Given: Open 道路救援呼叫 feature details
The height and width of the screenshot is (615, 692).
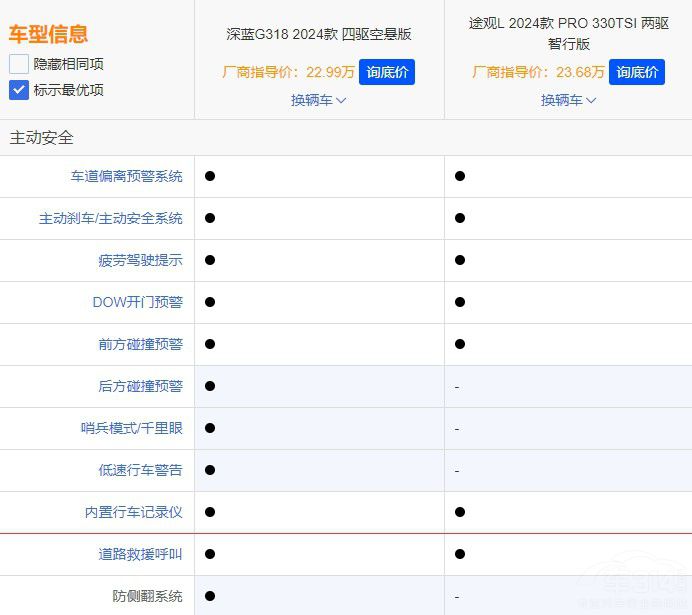Looking at the screenshot, I should coord(140,554).
